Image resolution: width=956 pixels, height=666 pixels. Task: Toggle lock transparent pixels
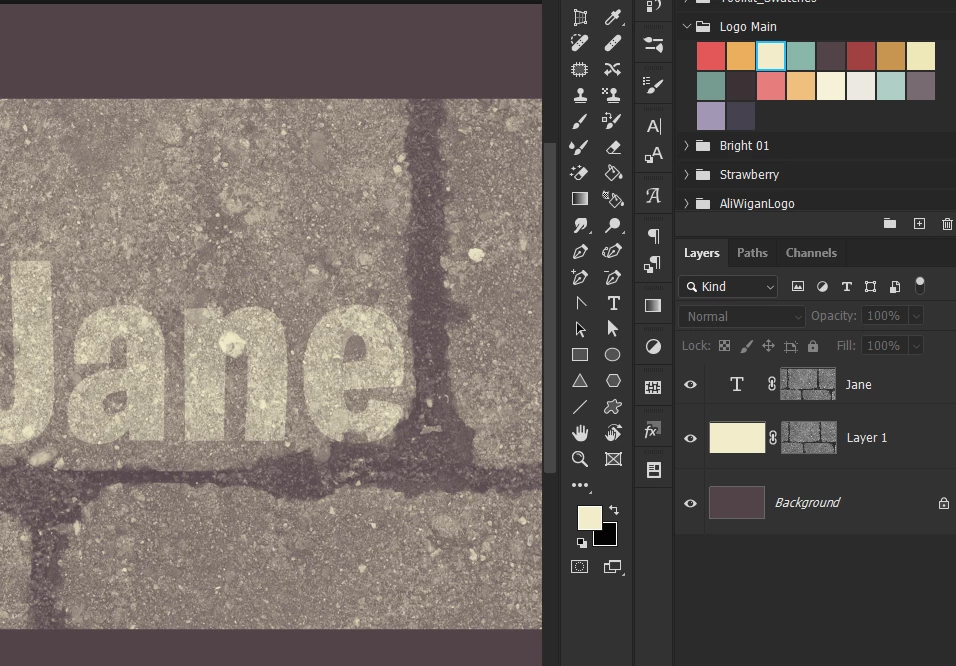[724, 346]
